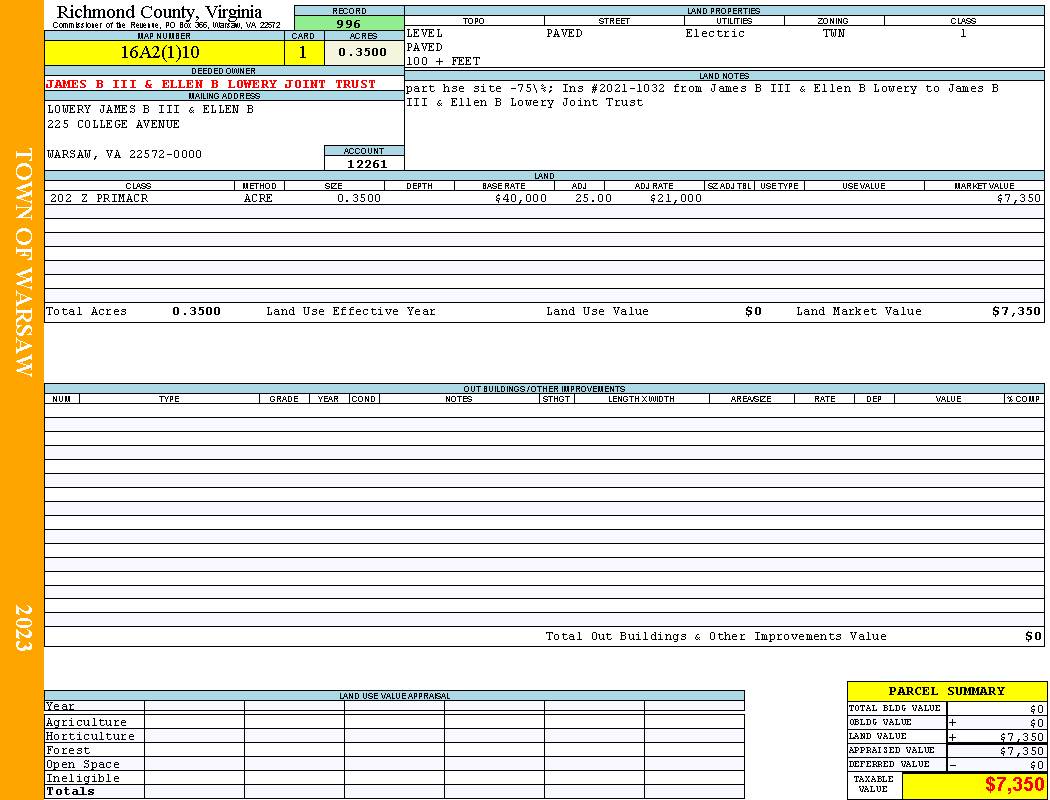Select the year 2023 in the orange sidebar
This screenshot has width=1050, height=800.
coord(23,628)
